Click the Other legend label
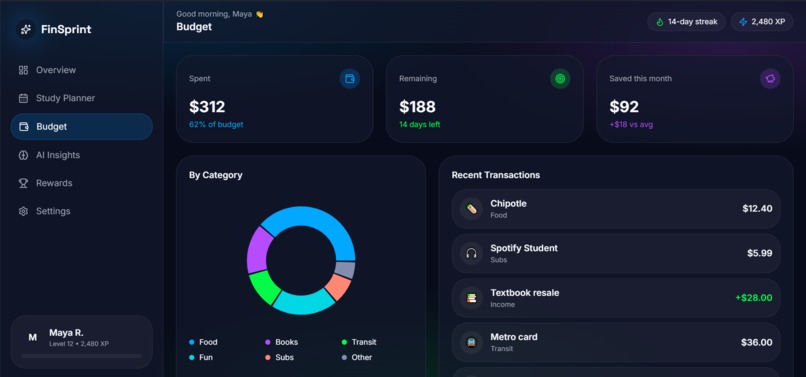This screenshot has width=806, height=377. coord(362,357)
